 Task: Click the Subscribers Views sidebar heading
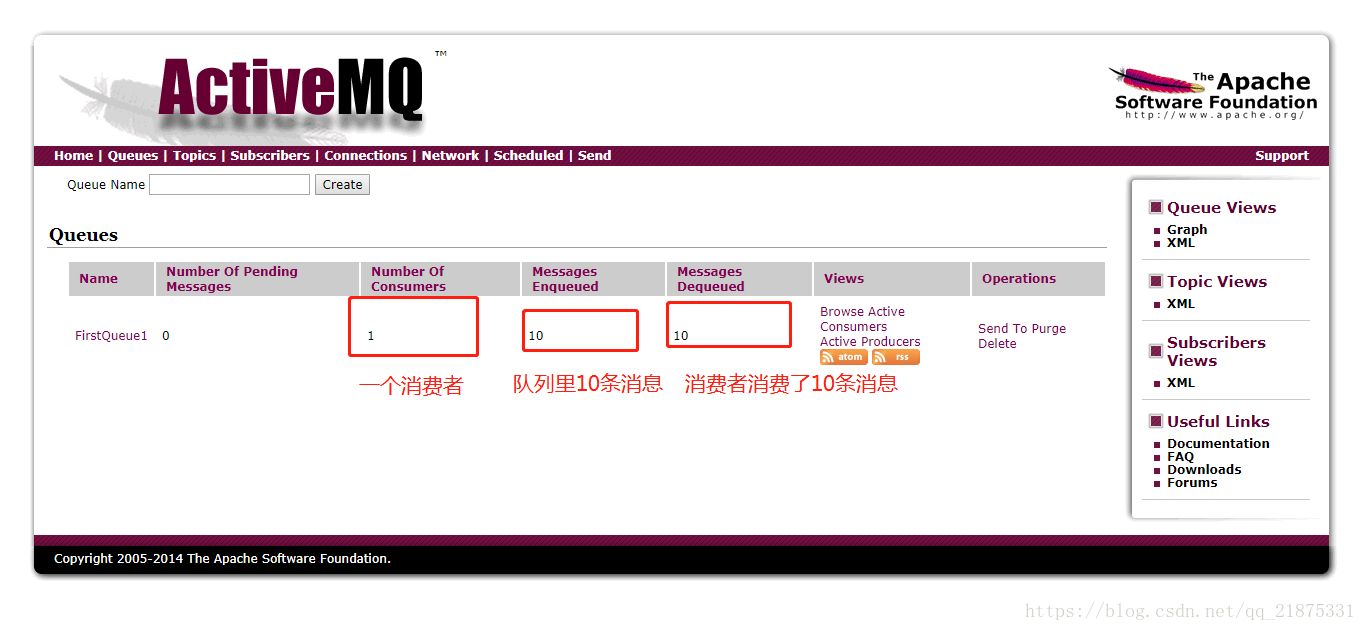(1216, 352)
